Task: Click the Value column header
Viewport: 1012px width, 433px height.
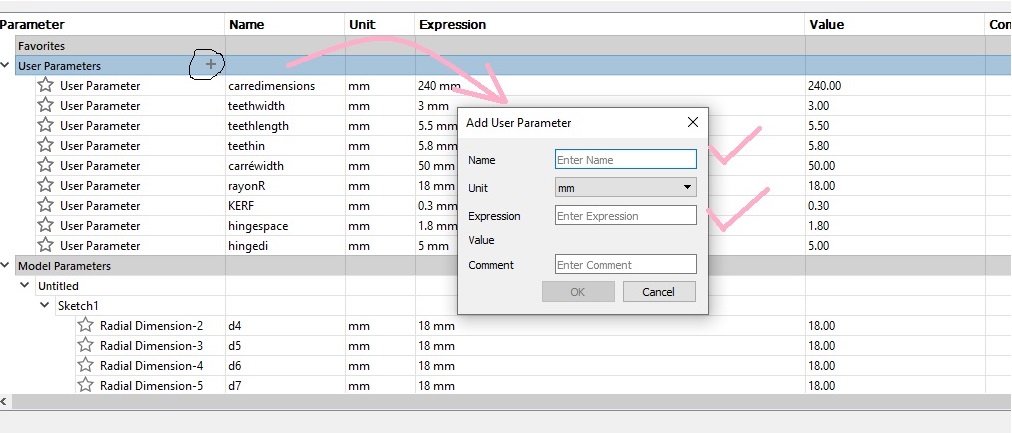Action: click(x=828, y=24)
